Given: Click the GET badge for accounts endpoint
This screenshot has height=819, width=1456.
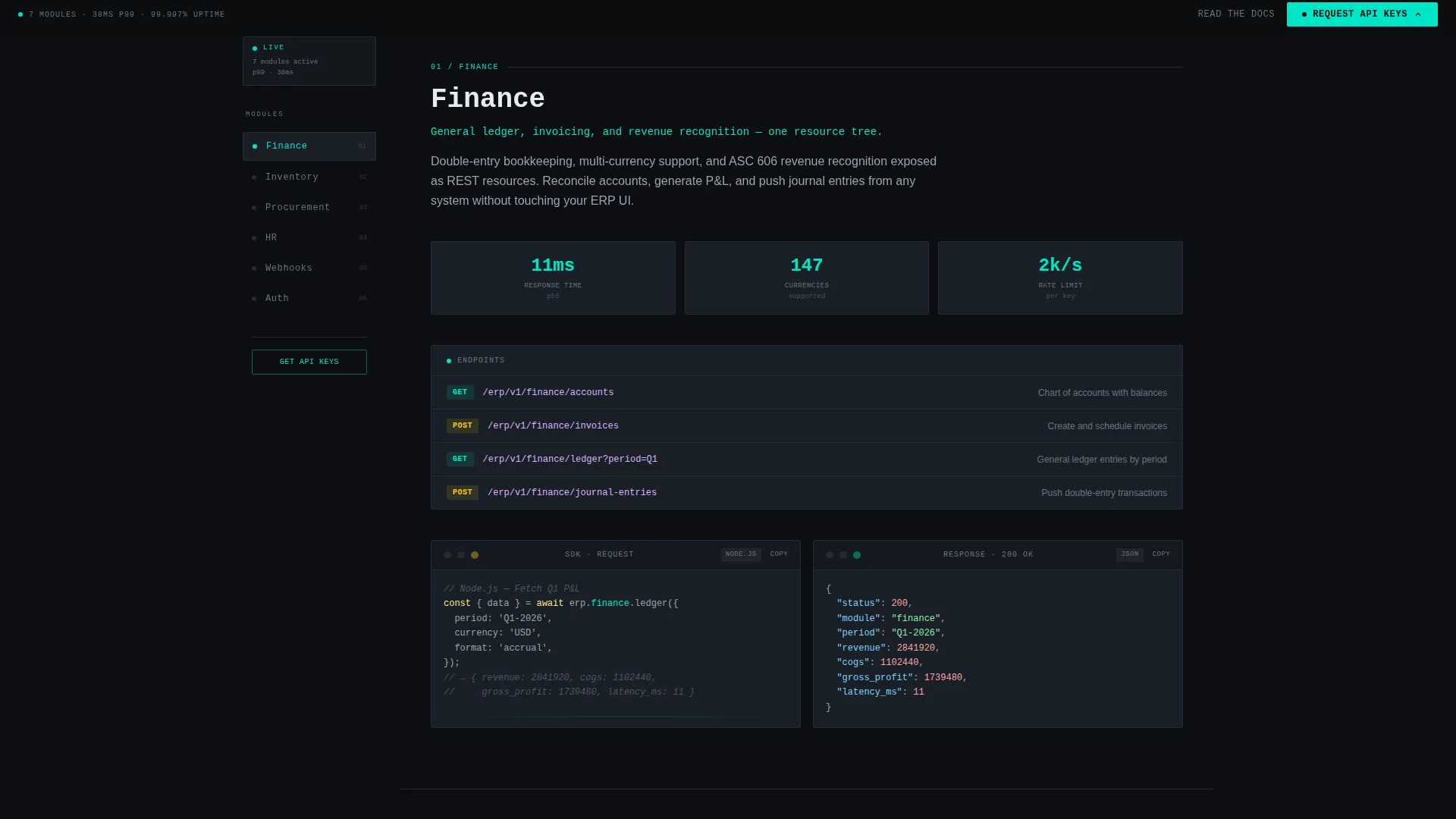Looking at the screenshot, I should pyautogui.click(x=460, y=393).
